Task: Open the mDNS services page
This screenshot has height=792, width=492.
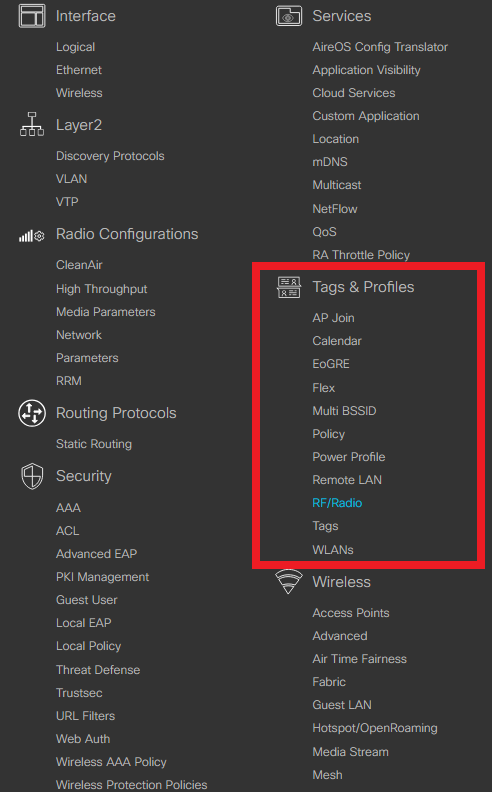Action: pos(330,162)
